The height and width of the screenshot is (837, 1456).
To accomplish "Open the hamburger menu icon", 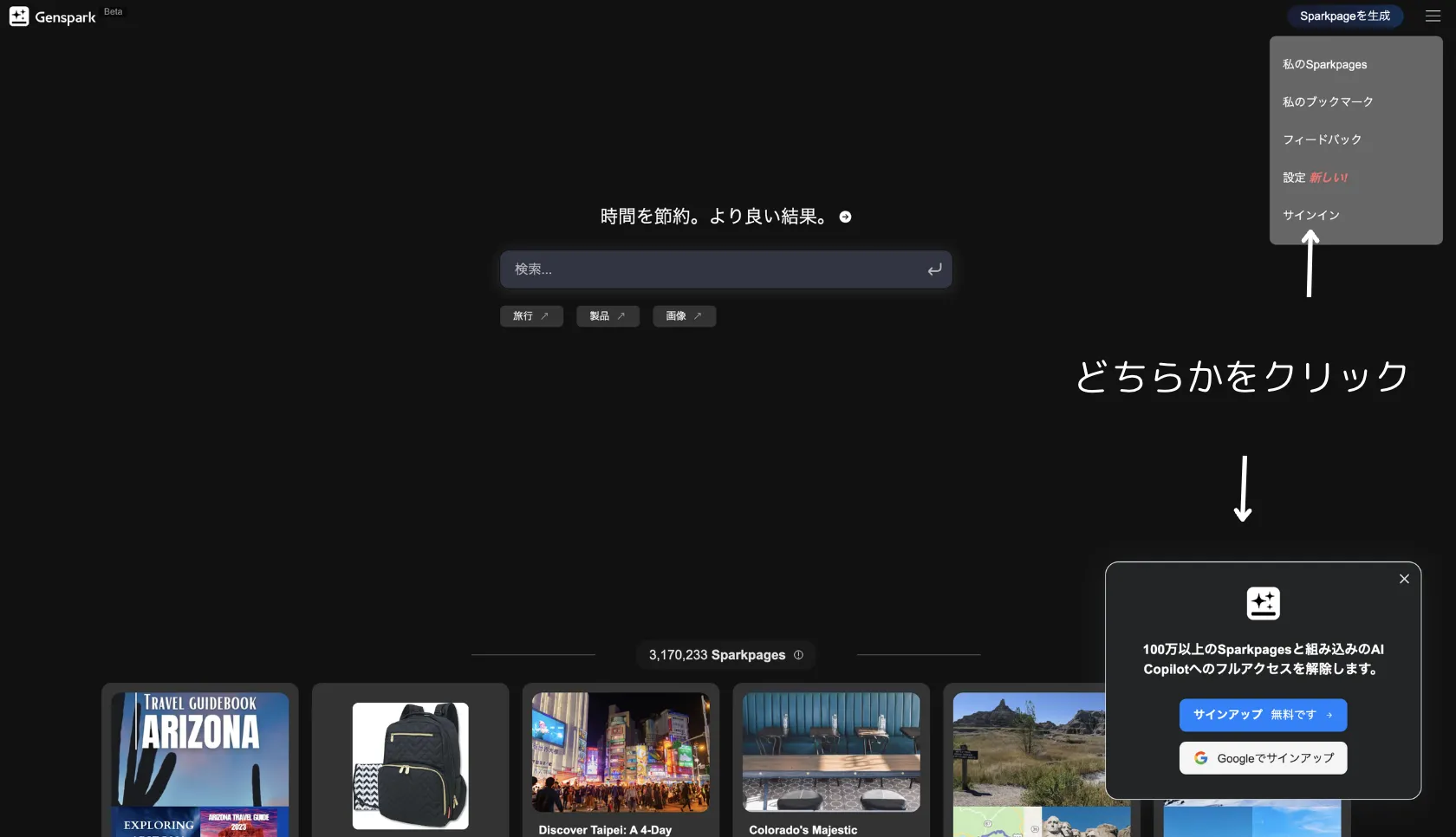I will tap(1433, 16).
